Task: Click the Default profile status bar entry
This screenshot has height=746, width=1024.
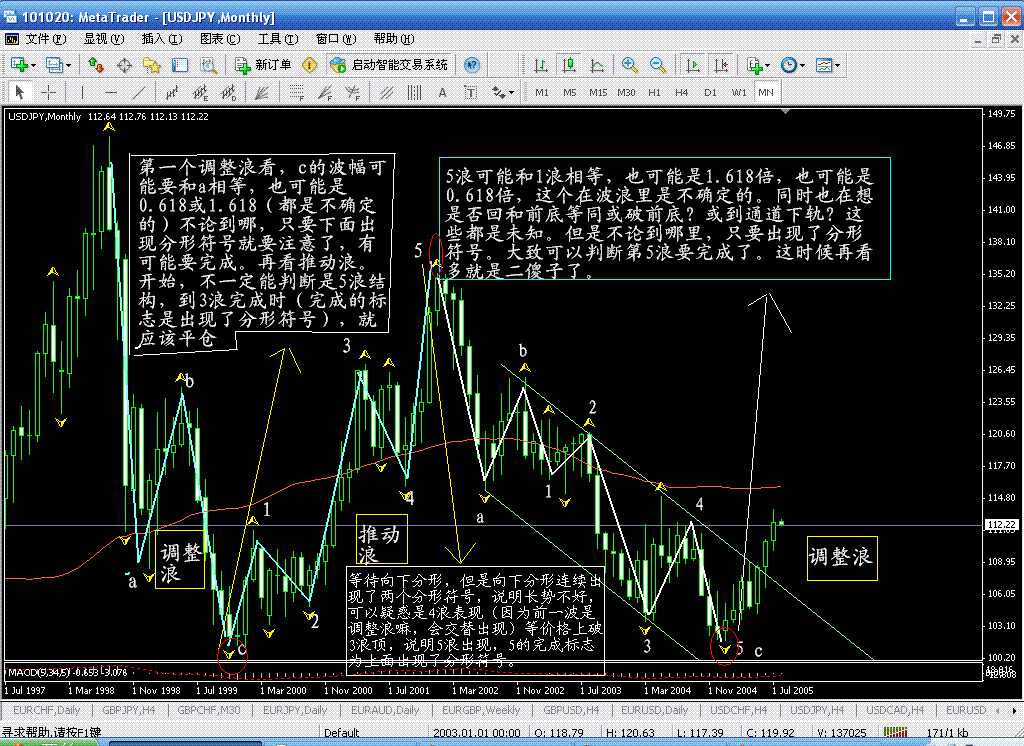Action: click(x=342, y=733)
